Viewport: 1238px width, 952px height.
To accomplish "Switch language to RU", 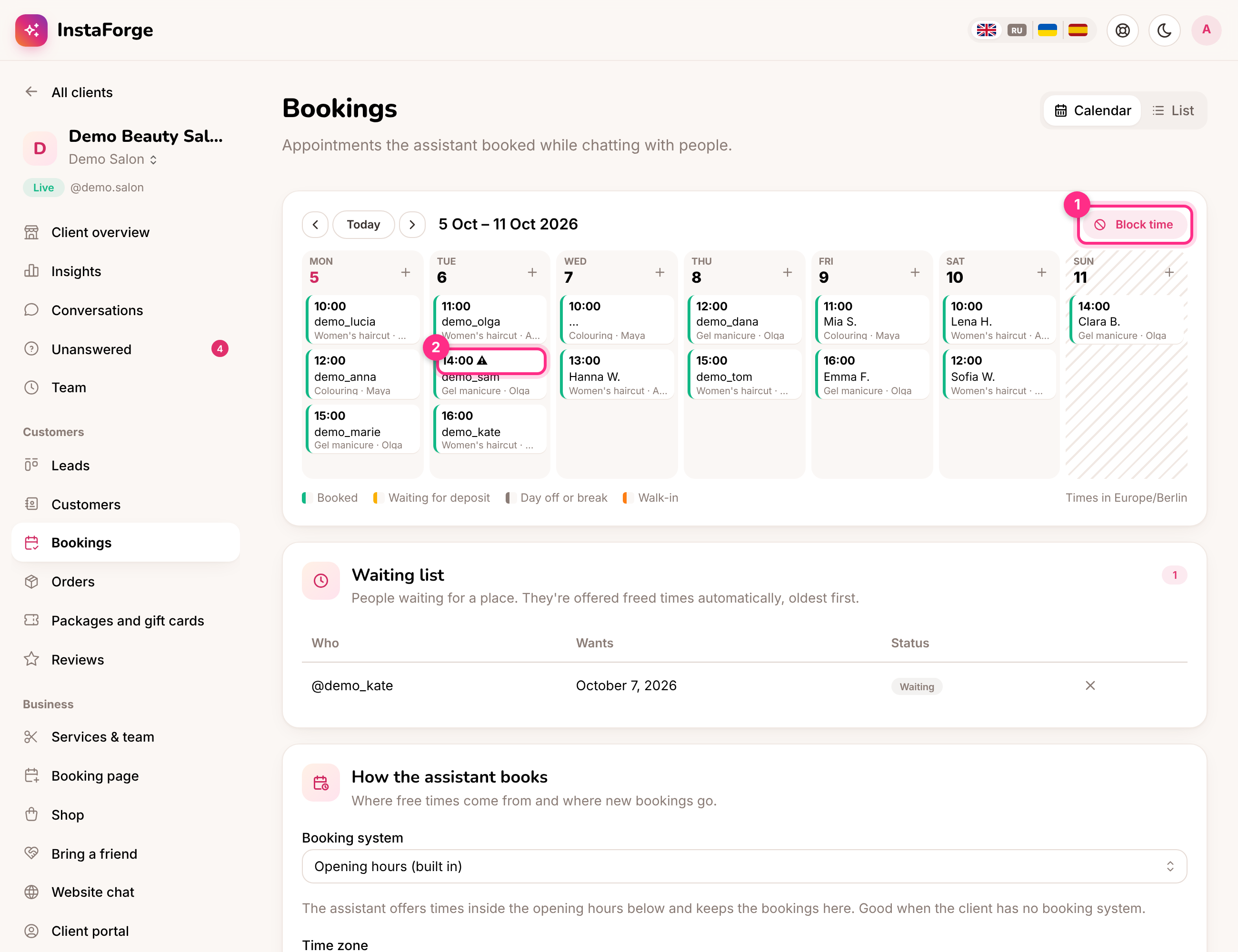I will (x=1017, y=30).
